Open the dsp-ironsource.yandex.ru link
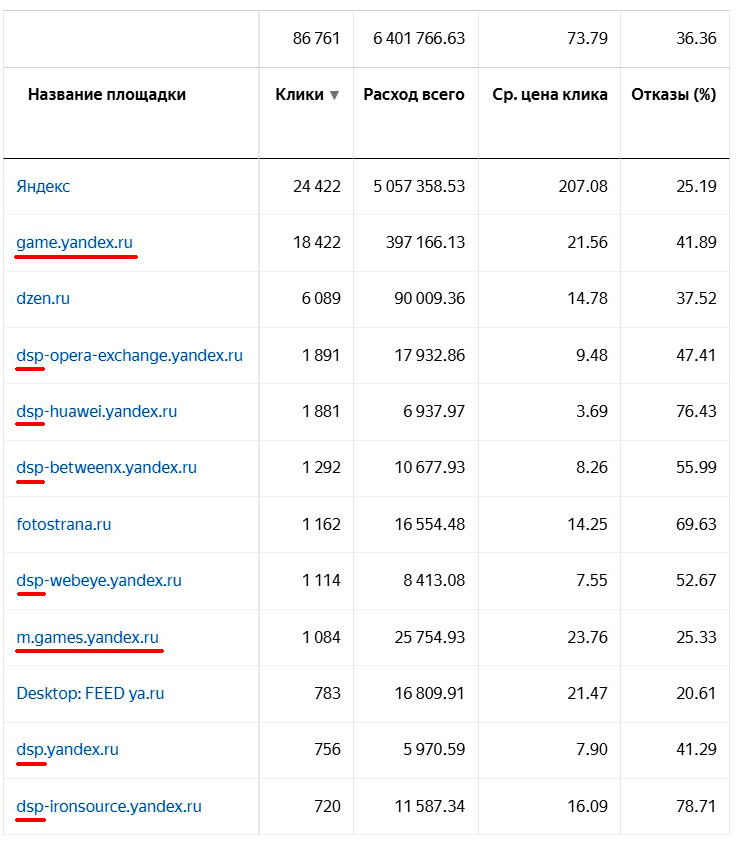 point(109,807)
